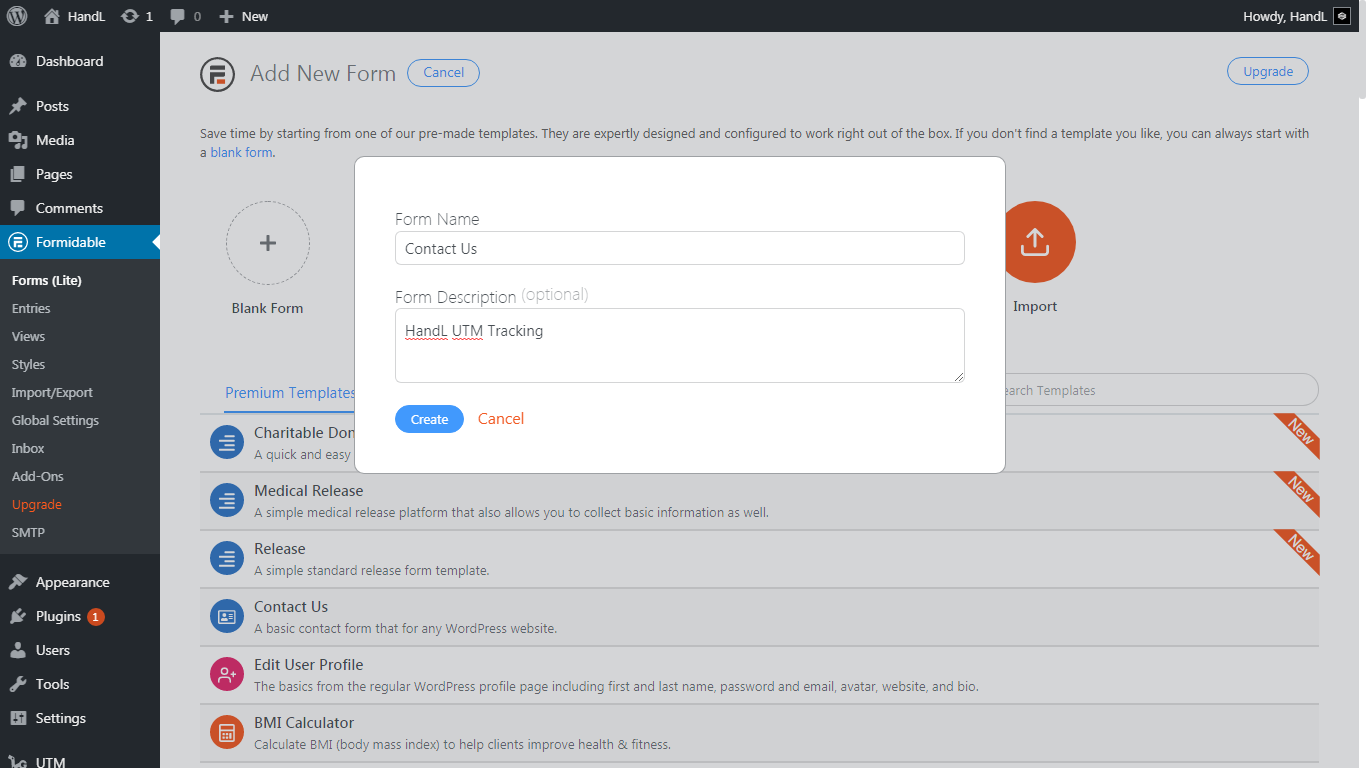Viewport: 1366px width, 768px height.
Task: Click the orange Import upload icon
Action: tap(1034, 242)
